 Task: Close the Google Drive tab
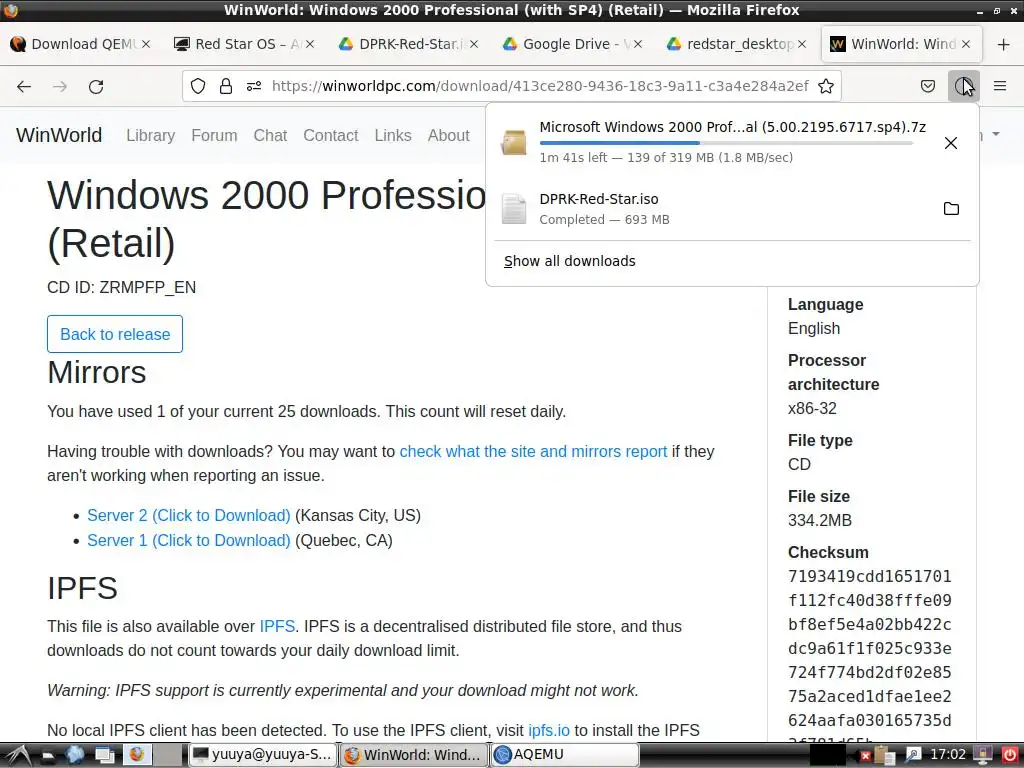coord(638,44)
